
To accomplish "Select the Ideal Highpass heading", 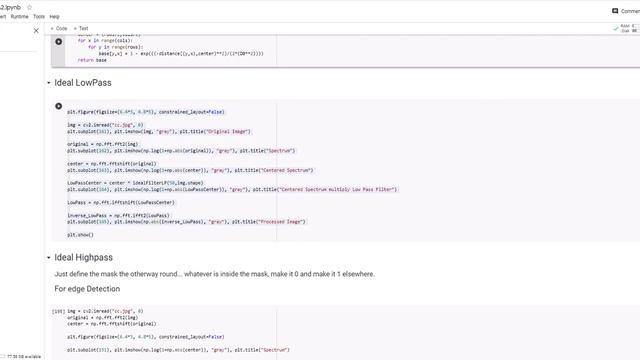I will coord(83,258).
